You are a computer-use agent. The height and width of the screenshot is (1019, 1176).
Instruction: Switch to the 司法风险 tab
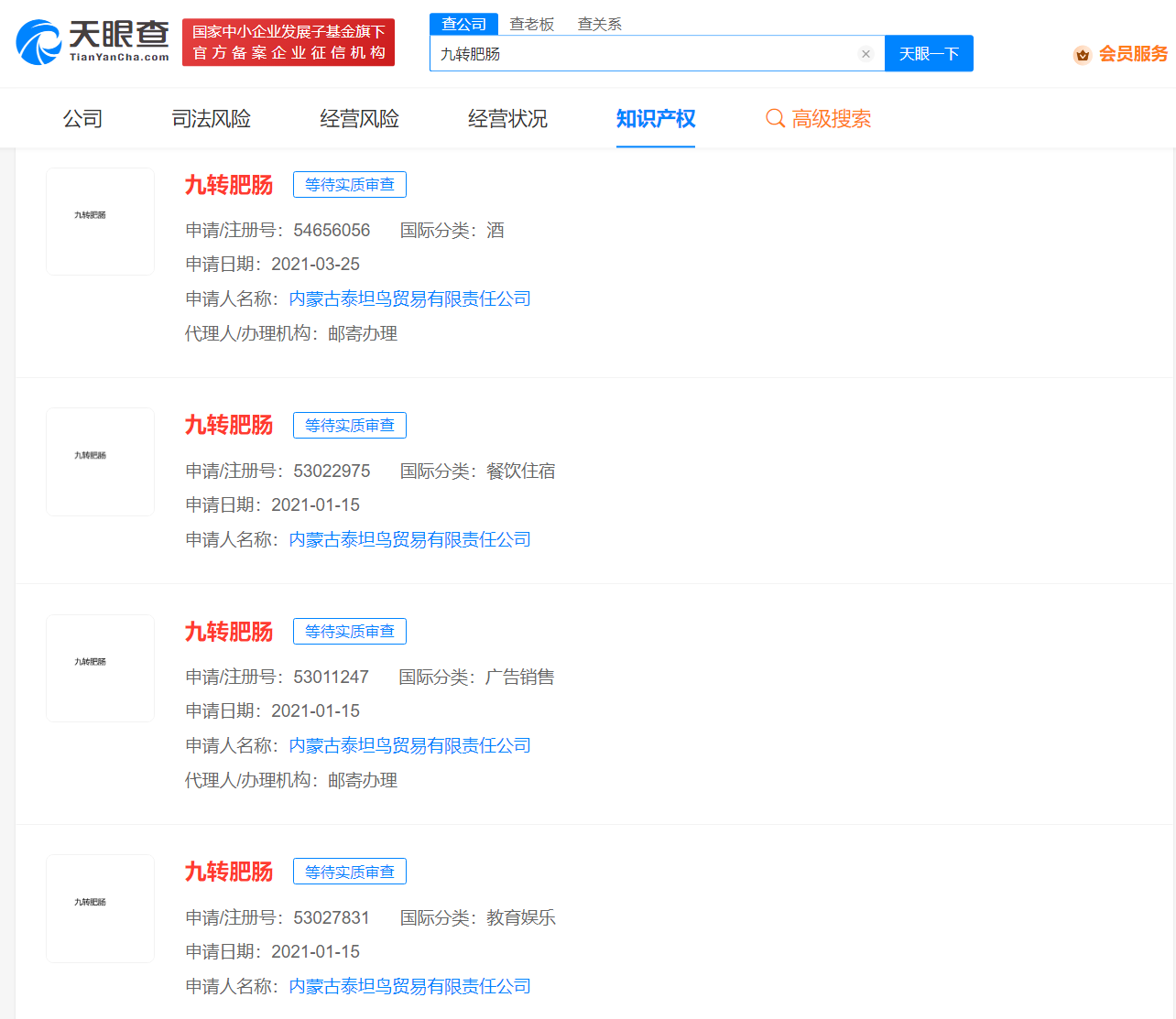tap(212, 119)
